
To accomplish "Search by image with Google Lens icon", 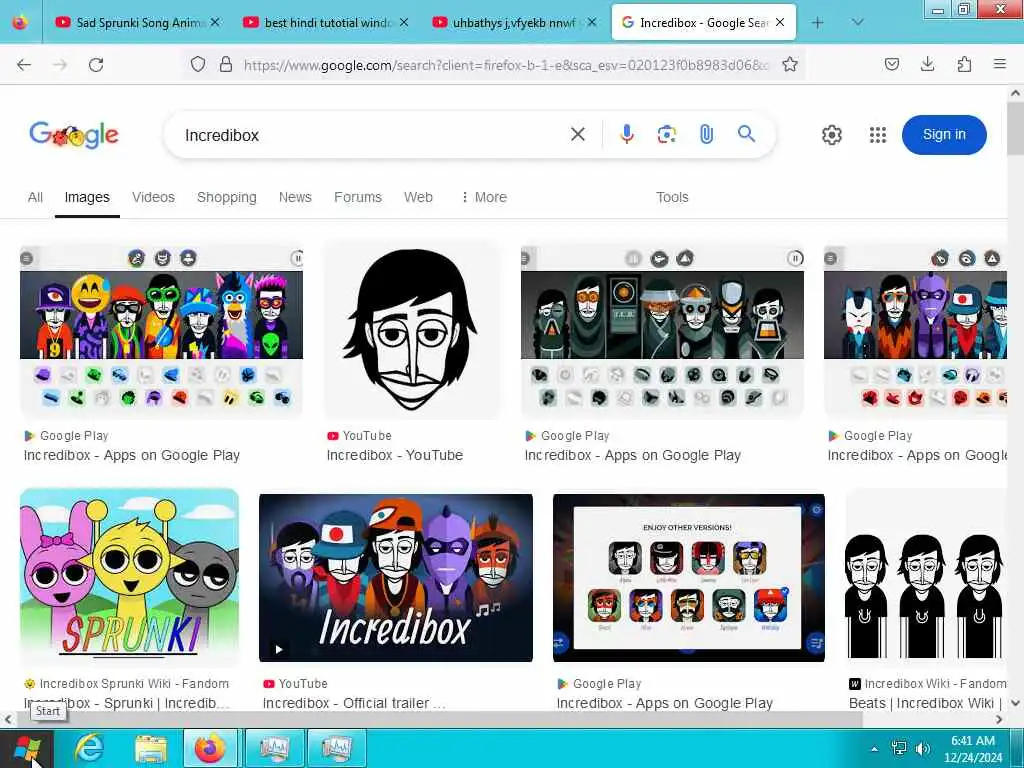I will tap(666, 135).
